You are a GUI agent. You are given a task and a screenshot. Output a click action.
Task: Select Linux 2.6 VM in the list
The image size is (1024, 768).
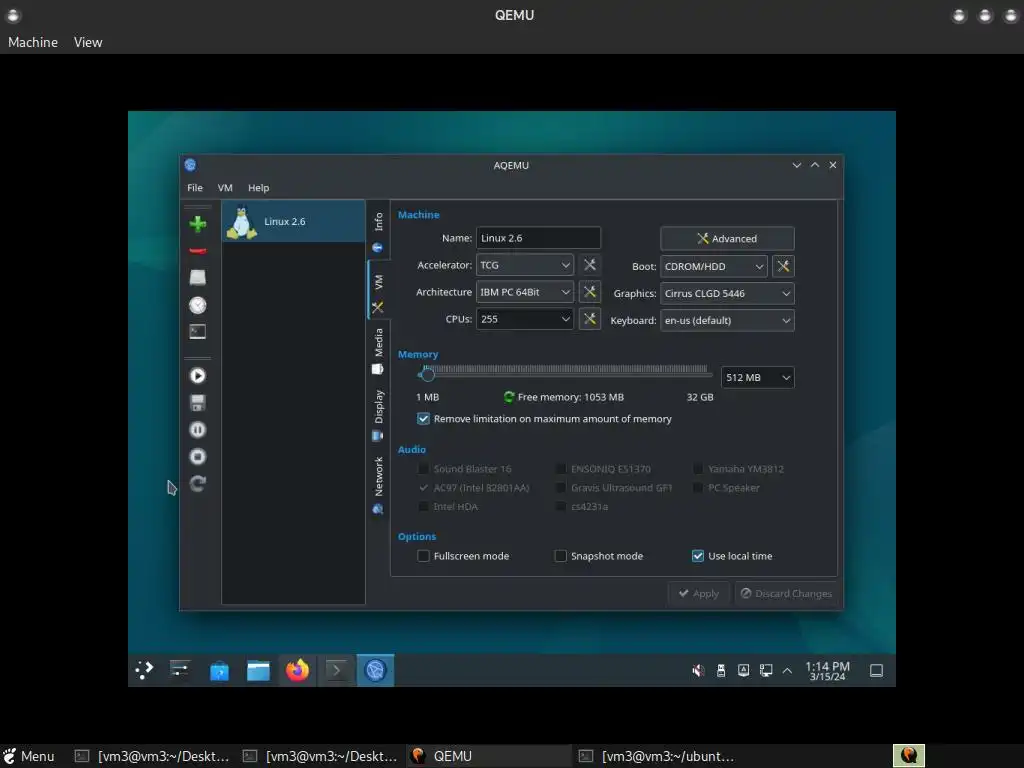[293, 221]
